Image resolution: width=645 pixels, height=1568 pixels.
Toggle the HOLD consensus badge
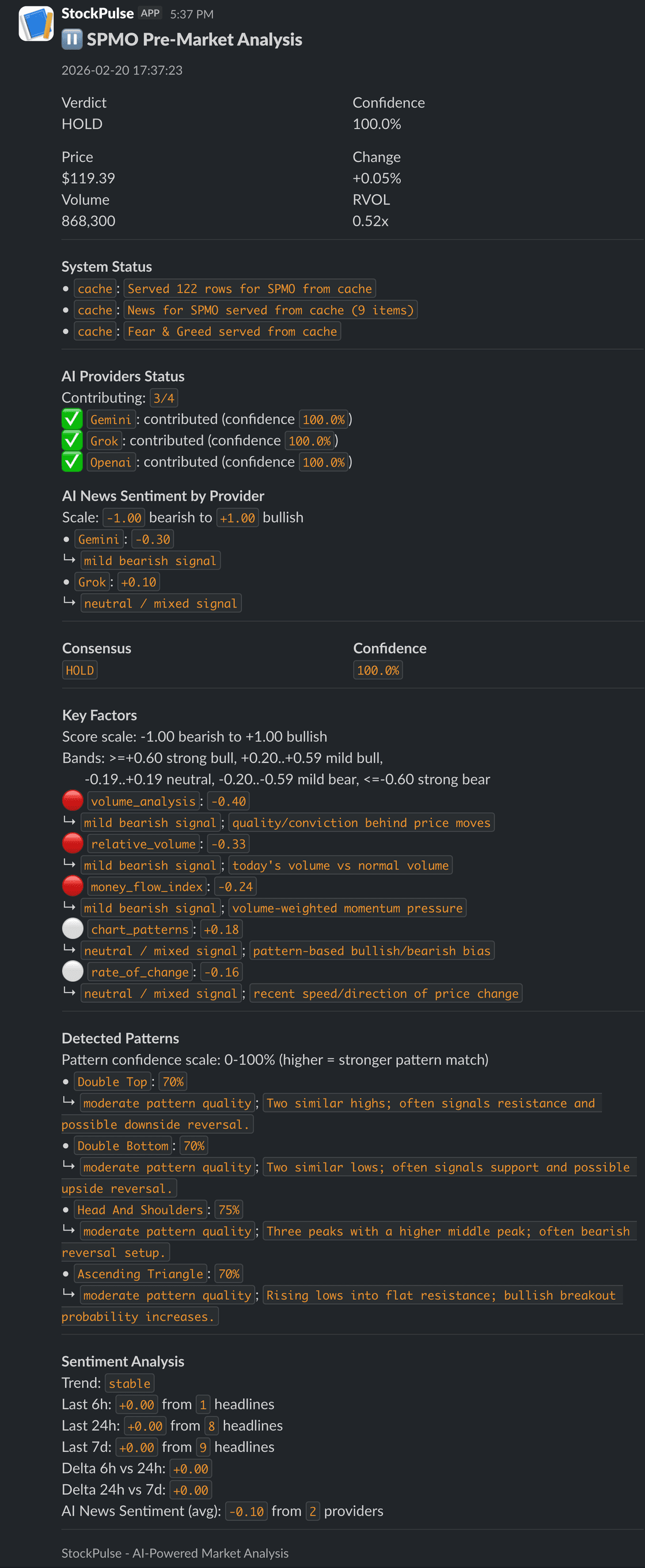tap(79, 670)
